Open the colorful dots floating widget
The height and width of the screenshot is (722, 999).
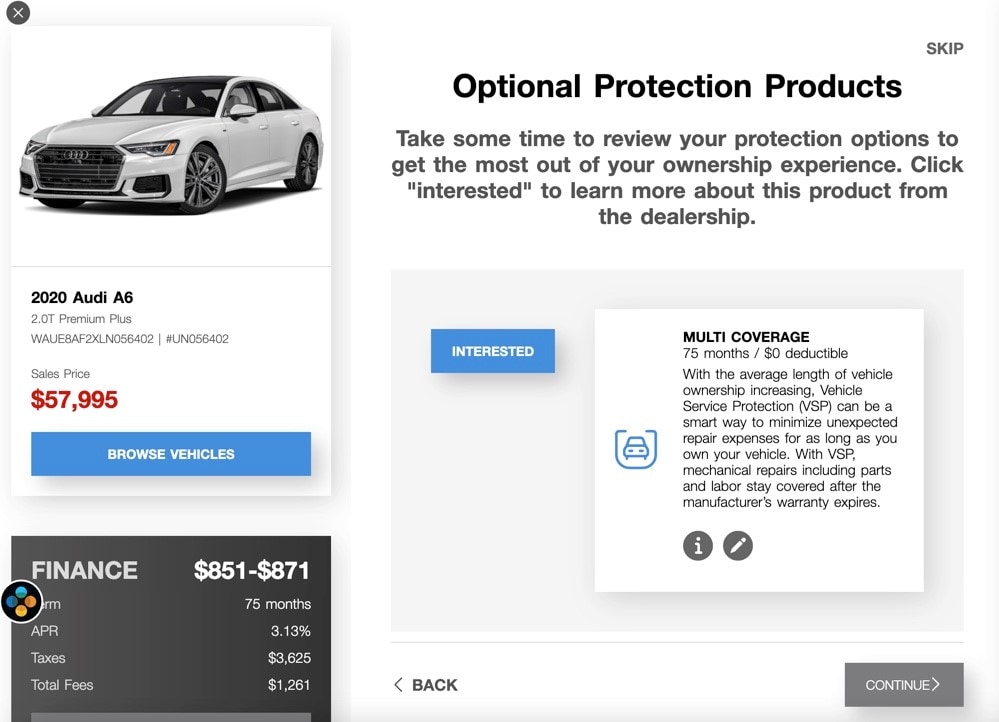tap(21, 602)
